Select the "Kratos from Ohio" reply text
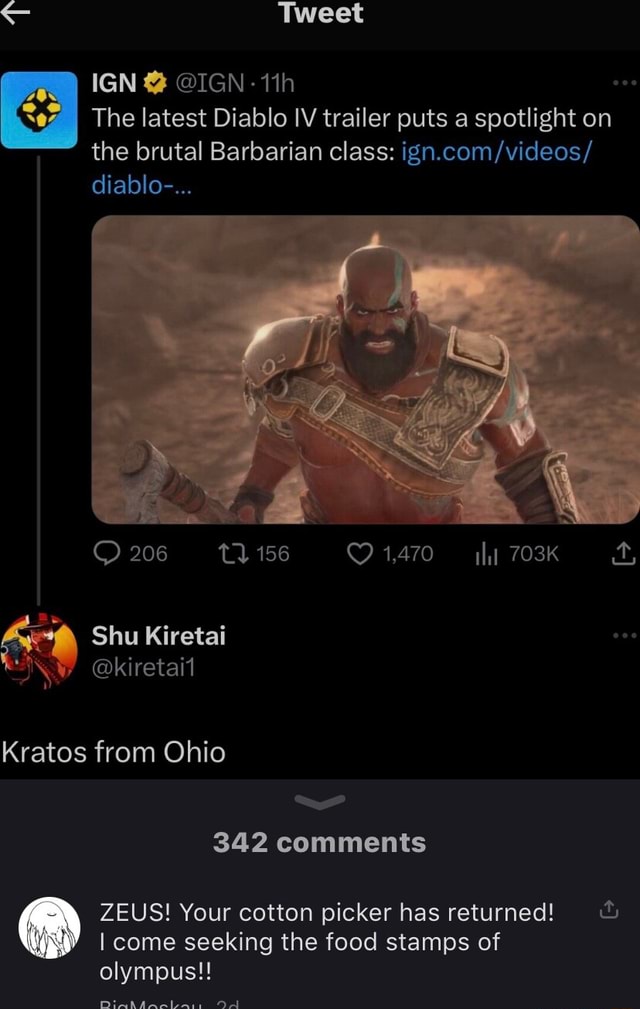The height and width of the screenshot is (1009, 640). [x=113, y=751]
